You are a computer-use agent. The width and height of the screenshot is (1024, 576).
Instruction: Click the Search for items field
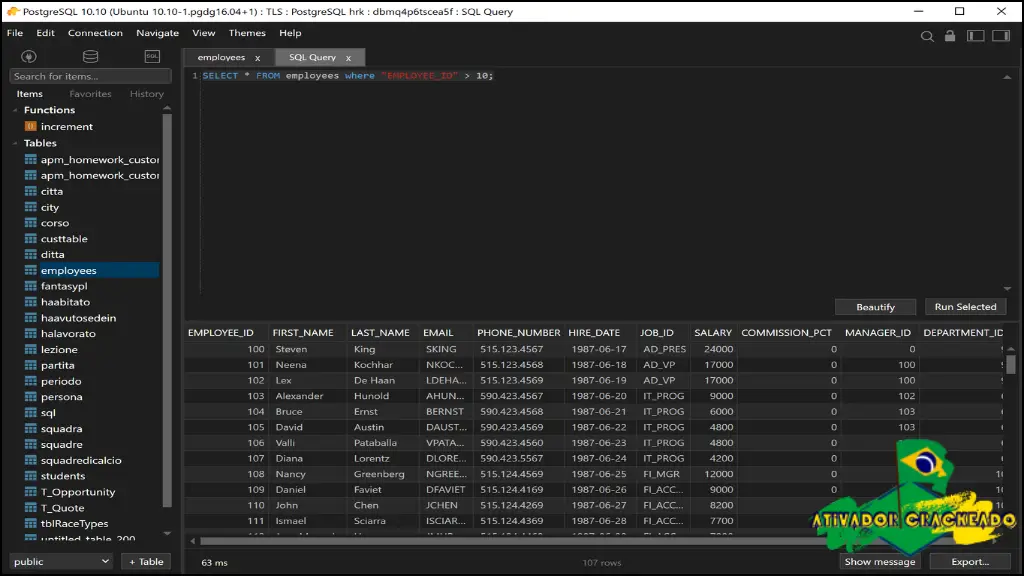pos(90,76)
